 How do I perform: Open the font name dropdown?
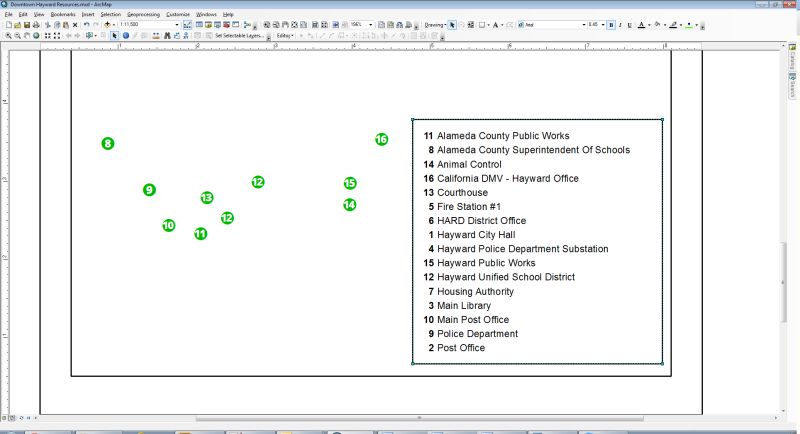(584, 24)
